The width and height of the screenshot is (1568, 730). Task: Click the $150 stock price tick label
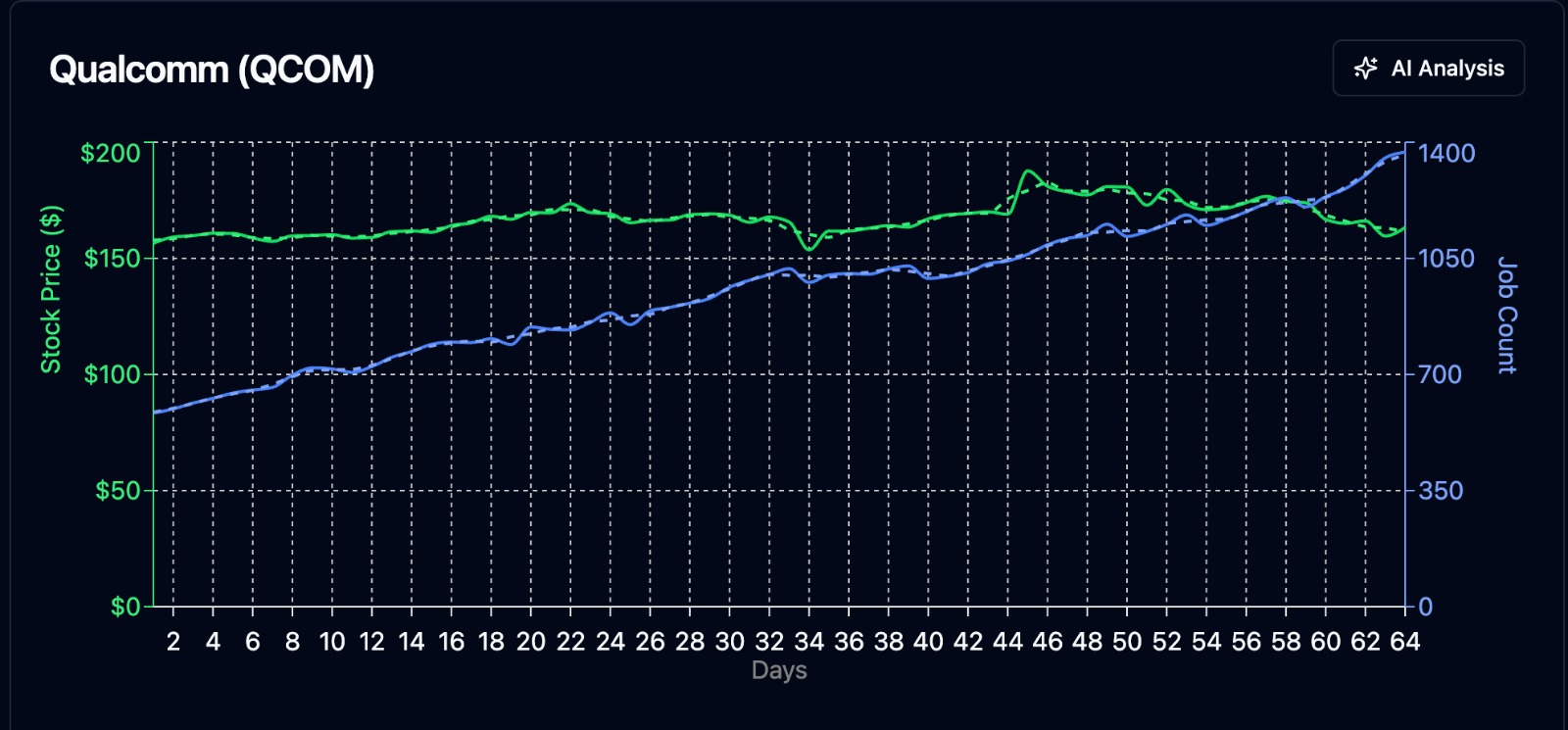tap(110, 259)
